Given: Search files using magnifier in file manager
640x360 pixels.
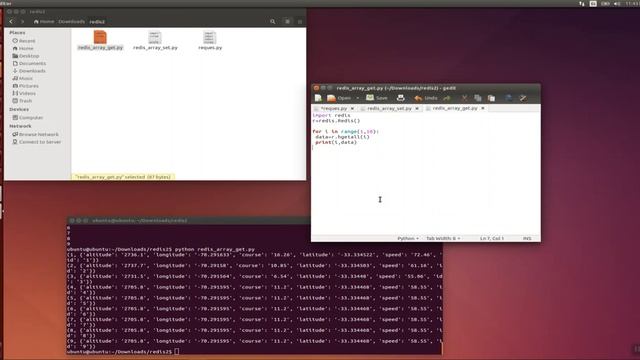Looking at the screenshot, I should click(x=273, y=22).
